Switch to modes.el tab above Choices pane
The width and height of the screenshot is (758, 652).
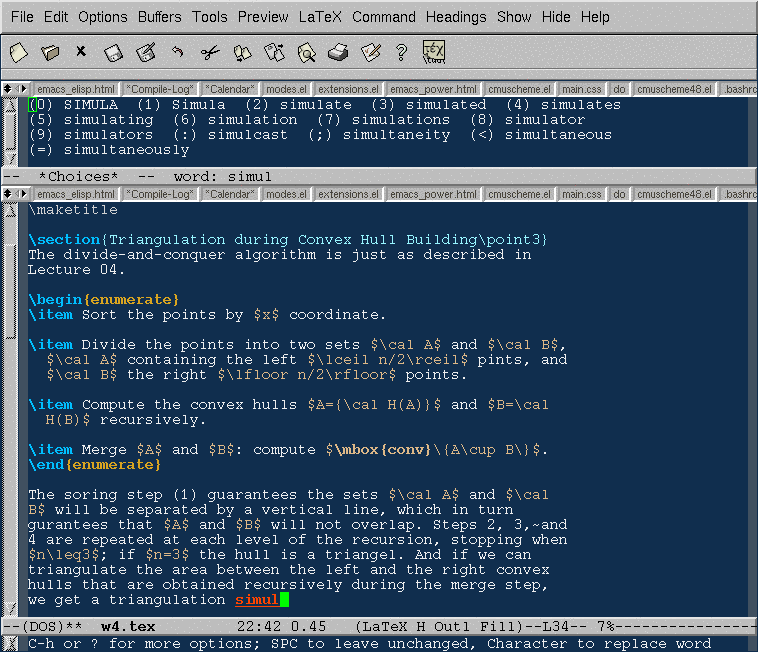pyautogui.click(x=286, y=88)
